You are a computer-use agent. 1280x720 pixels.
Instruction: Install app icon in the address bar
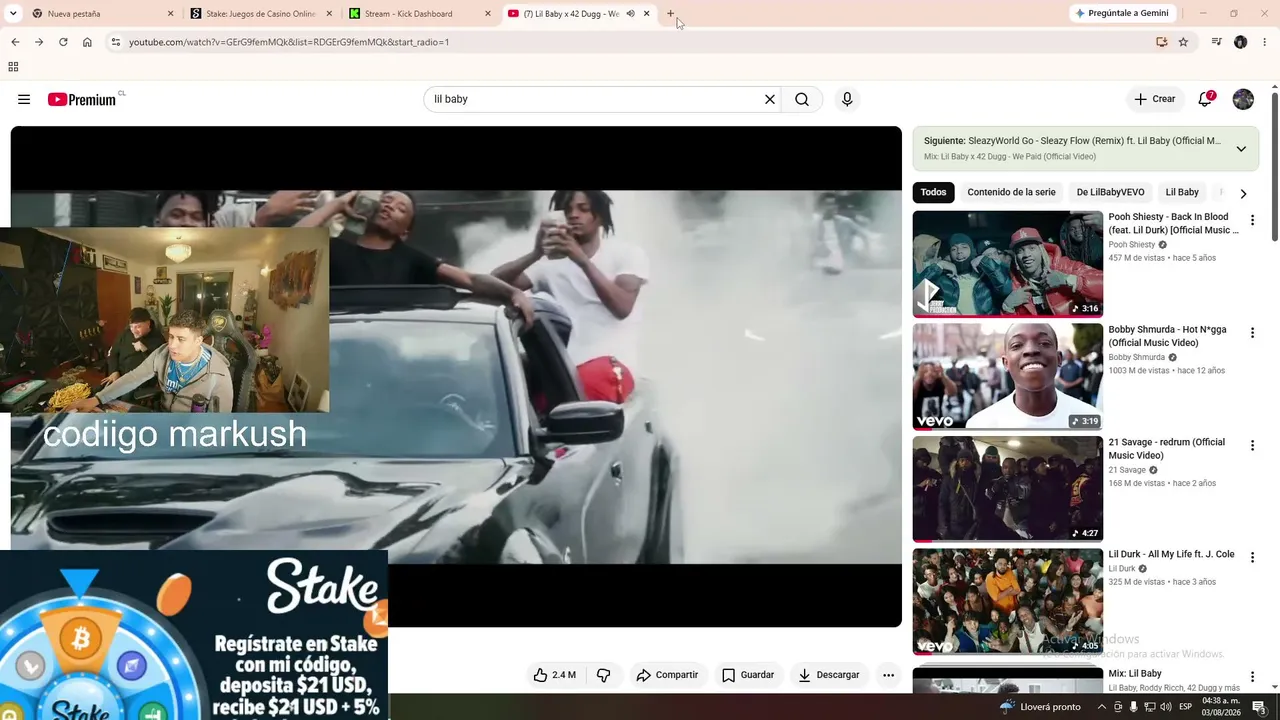point(1161,42)
